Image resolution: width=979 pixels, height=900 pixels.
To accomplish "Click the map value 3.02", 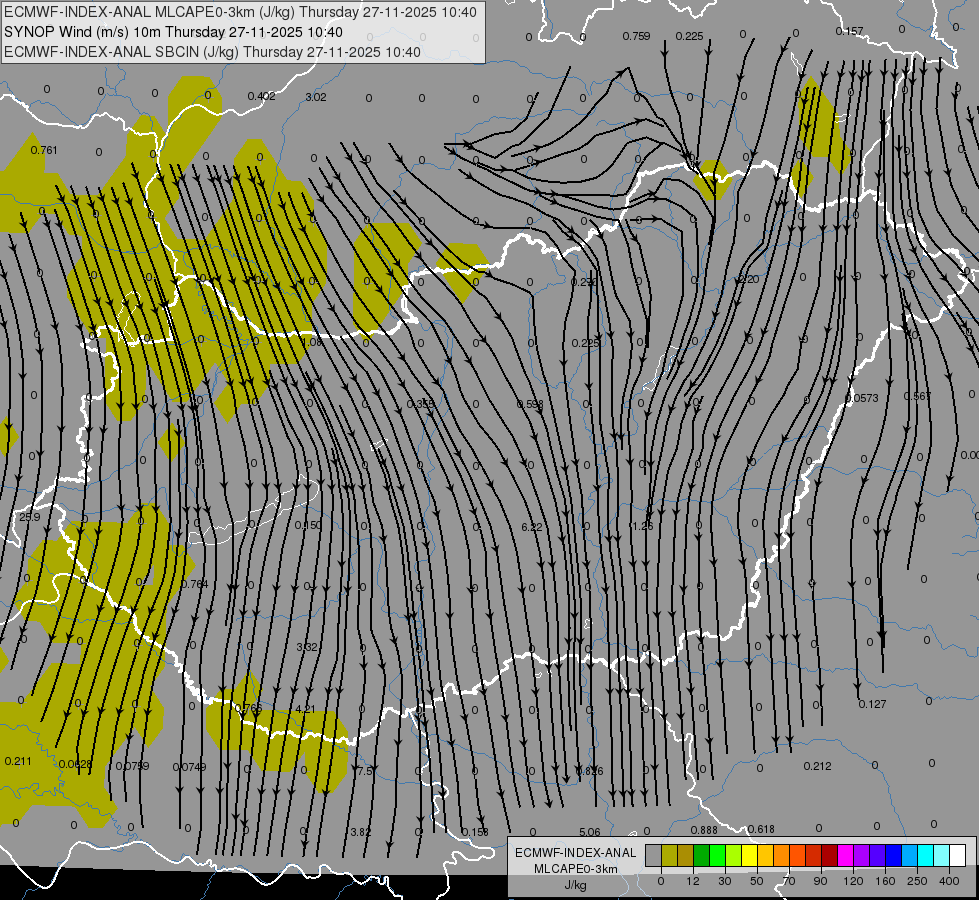I will click(315, 97).
